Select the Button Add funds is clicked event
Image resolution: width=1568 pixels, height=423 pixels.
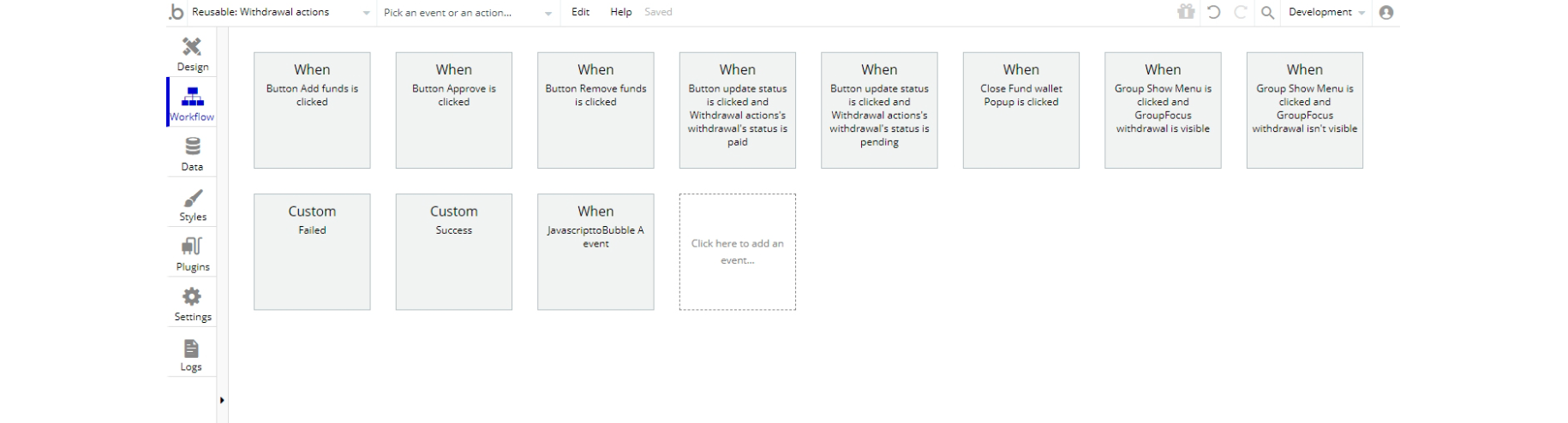(312, 110)
